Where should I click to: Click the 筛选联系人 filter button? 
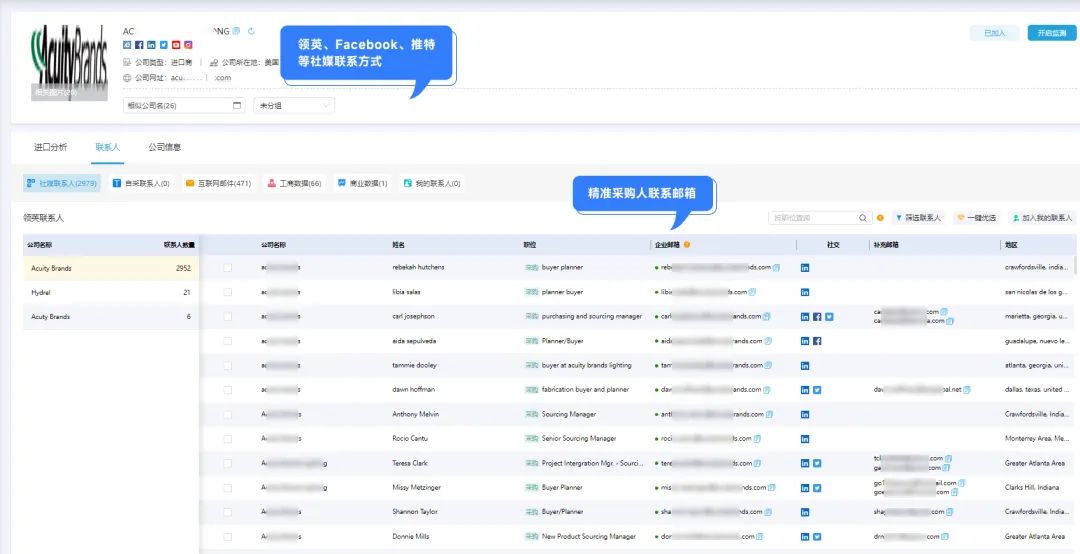pos(919,217)
